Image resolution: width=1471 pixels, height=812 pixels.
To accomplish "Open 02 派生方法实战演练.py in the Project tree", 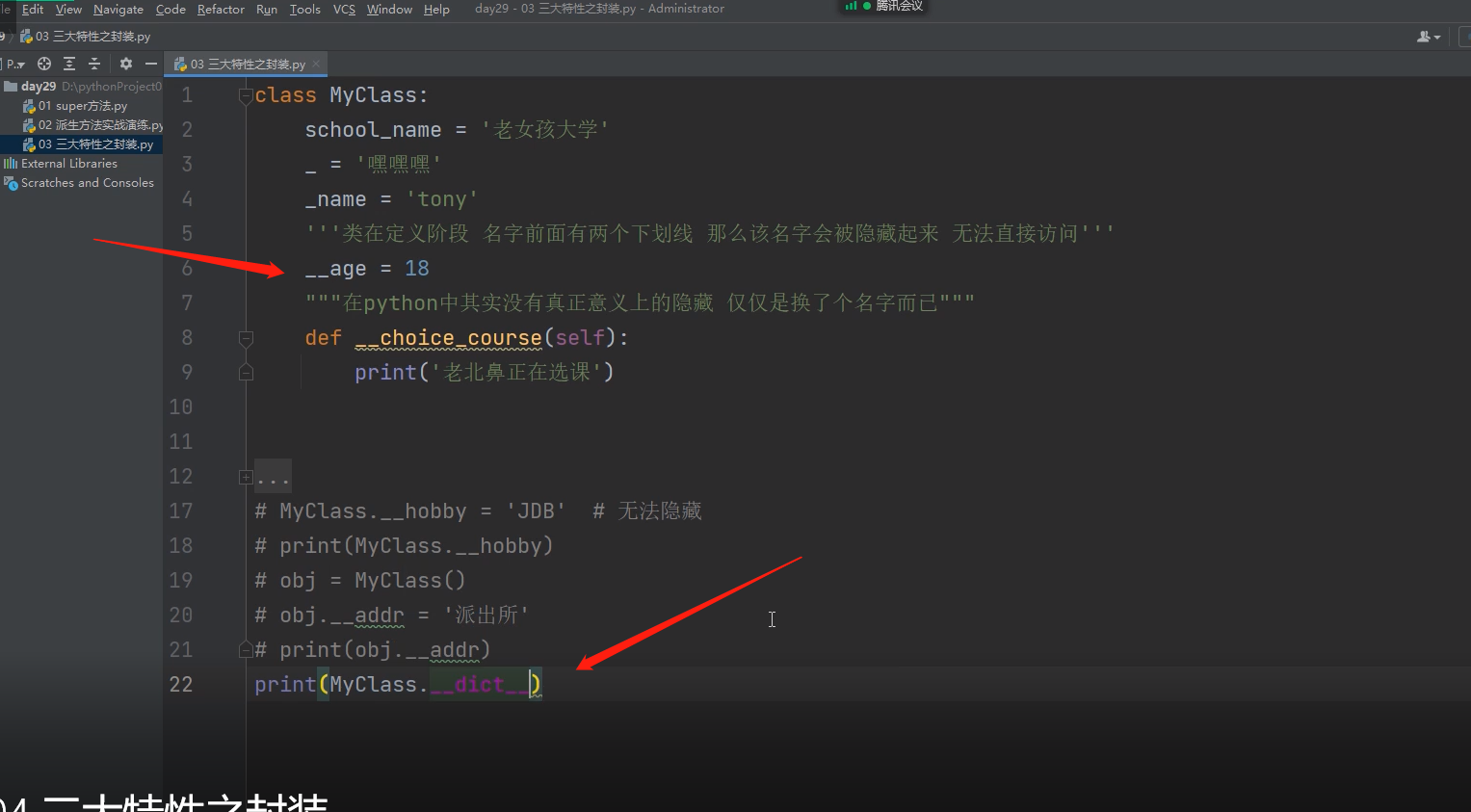I will coord(101,125).
